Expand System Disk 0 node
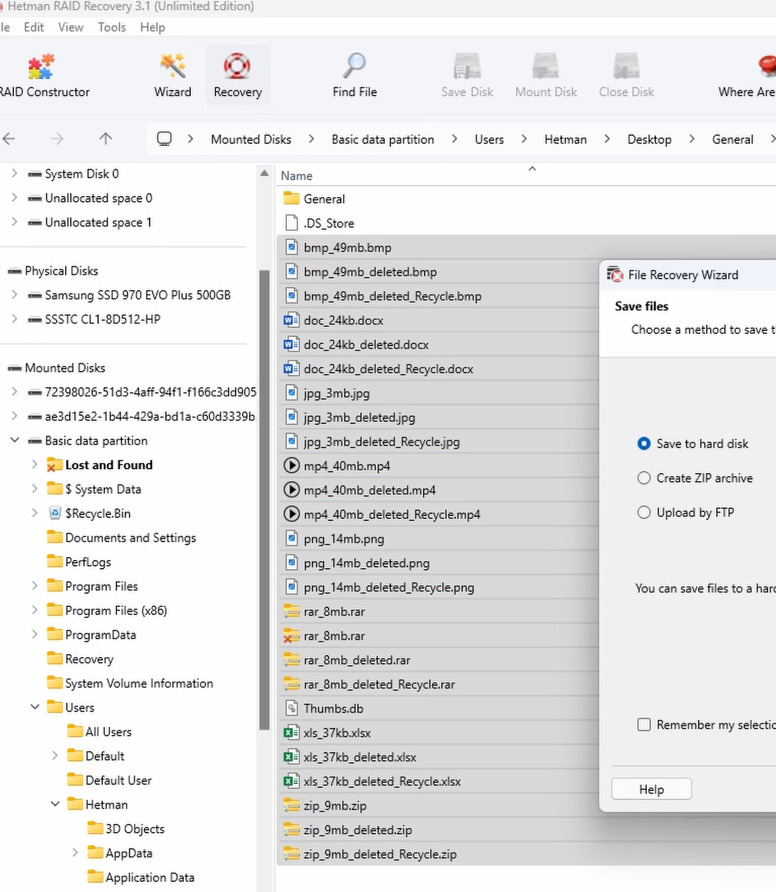The image size is (776, 892). pos(14,173)
